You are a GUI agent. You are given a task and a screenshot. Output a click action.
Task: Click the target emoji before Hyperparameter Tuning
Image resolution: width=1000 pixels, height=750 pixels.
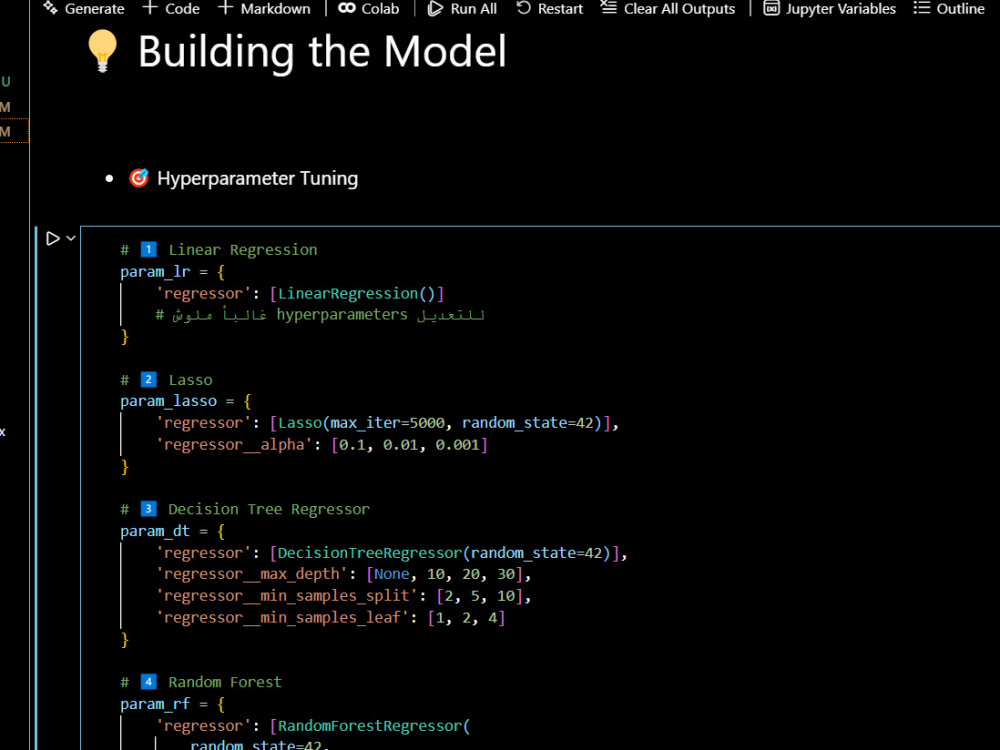tap(139, 178)
